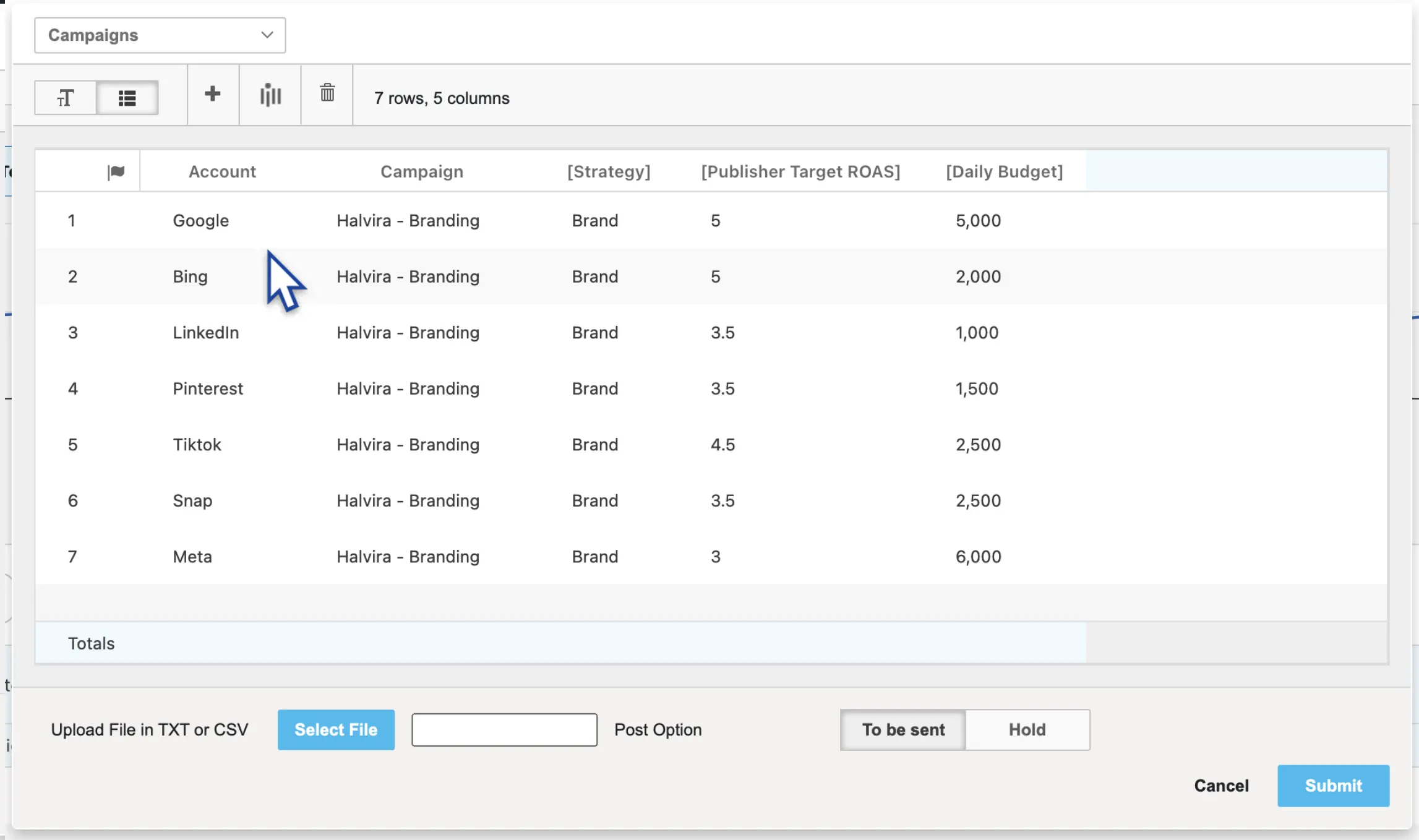Select the Google account row cell
1419x840 pixels.
tap(201, 221)
